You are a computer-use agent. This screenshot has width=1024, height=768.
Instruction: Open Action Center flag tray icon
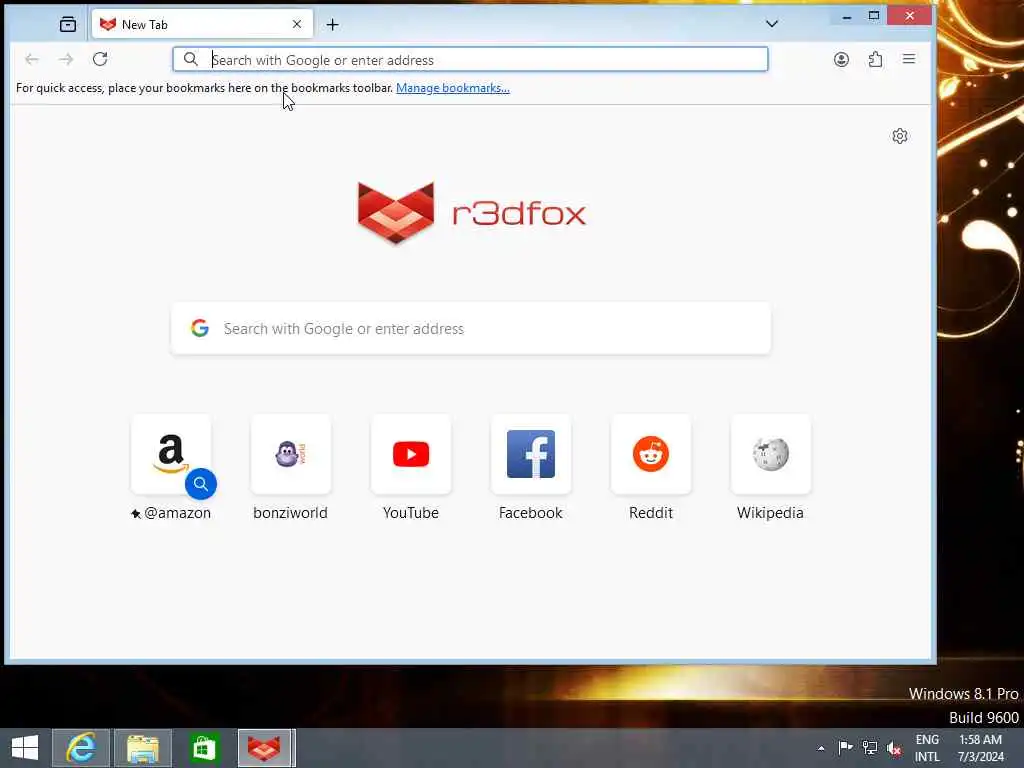coord(845,748)
